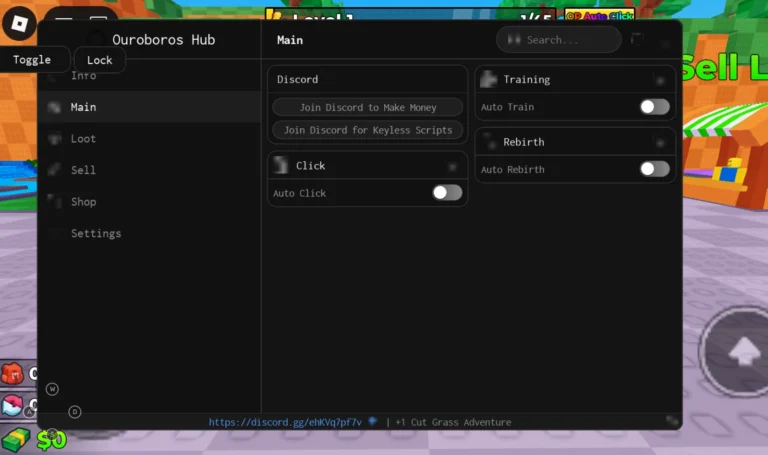Collapse the Training section
The width and height of the screenshot is (768, 455).
tap(660, 80)
